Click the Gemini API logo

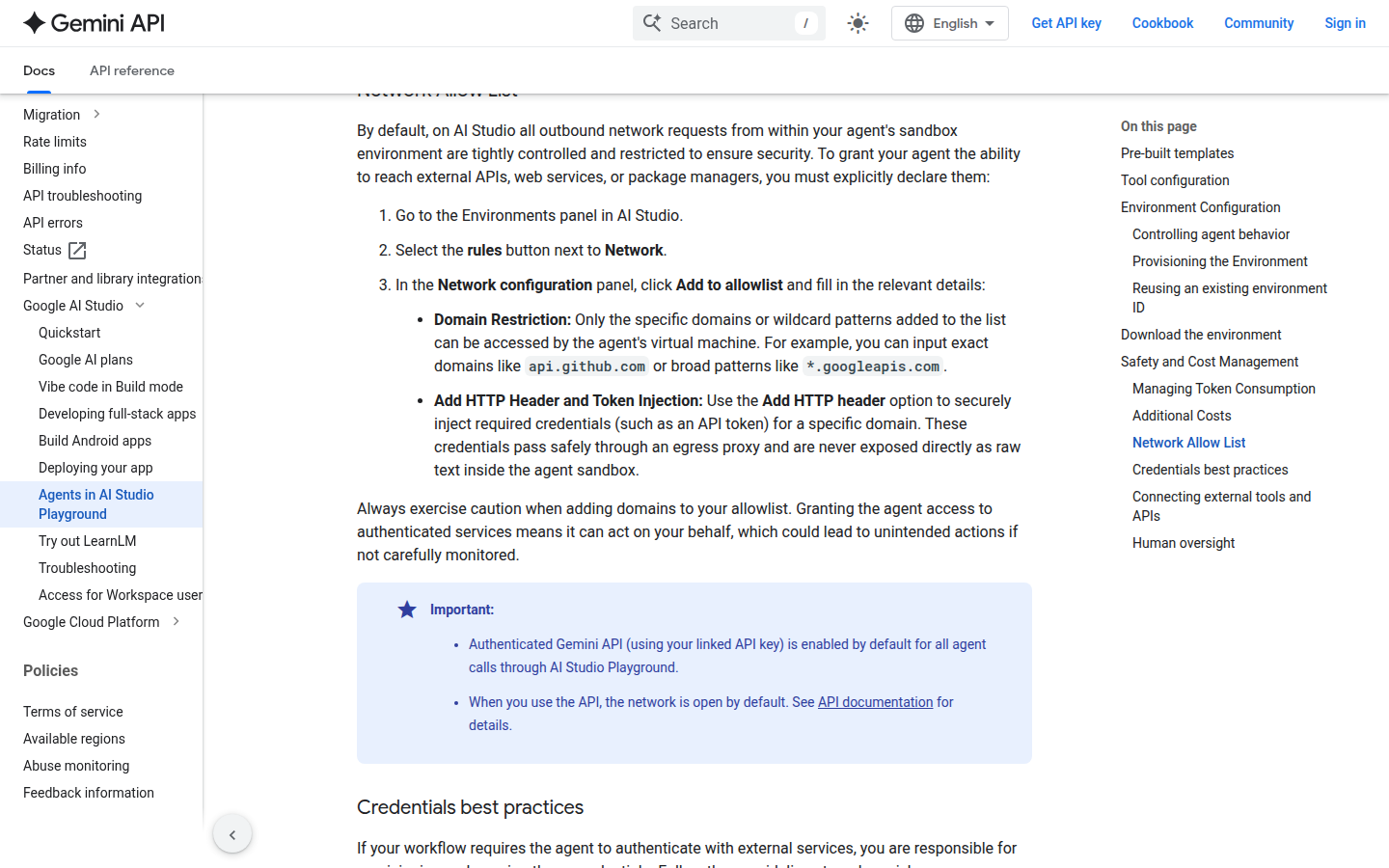[94, 23]
